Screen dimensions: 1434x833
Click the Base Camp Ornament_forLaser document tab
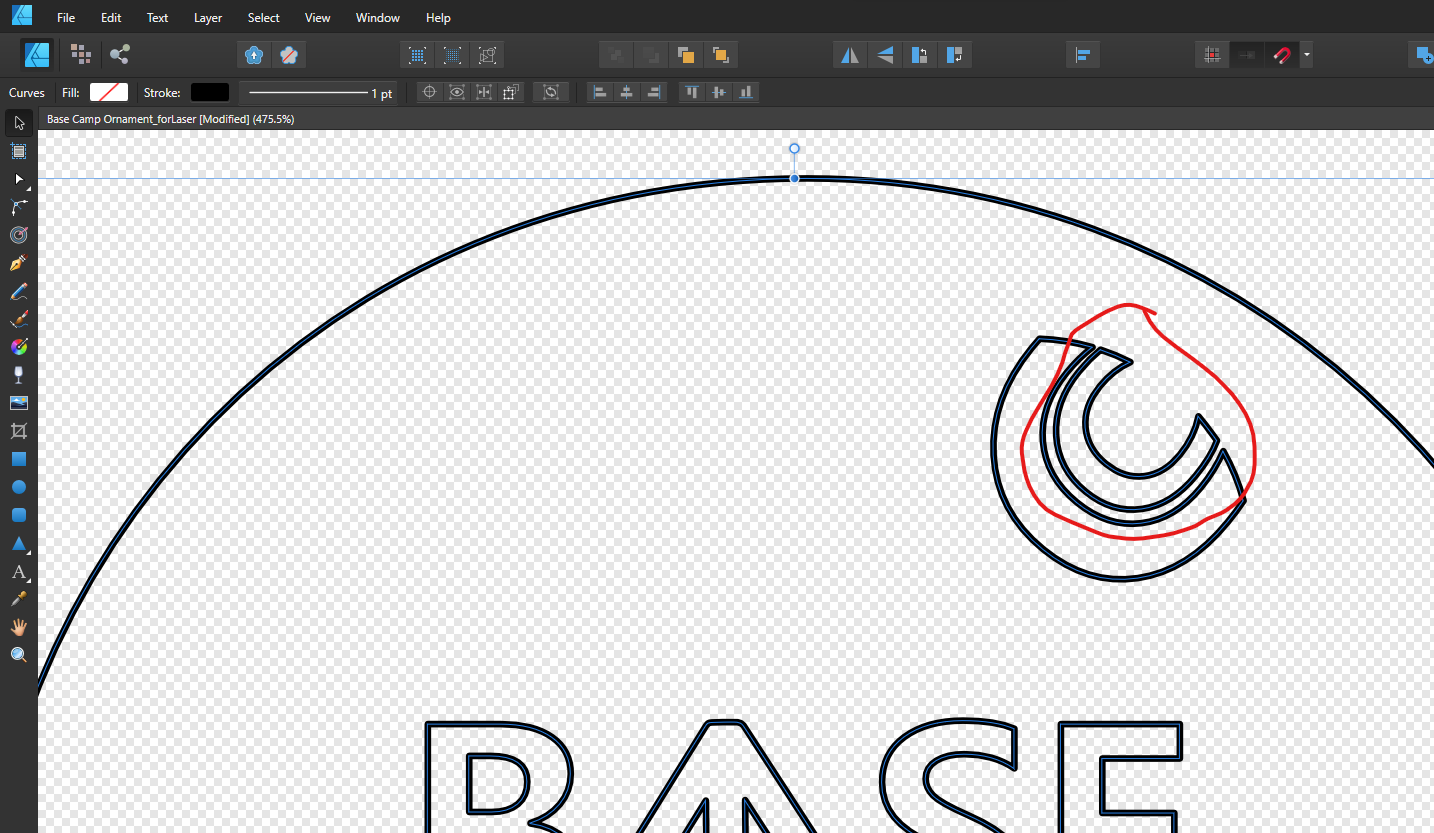pos(171,119)
